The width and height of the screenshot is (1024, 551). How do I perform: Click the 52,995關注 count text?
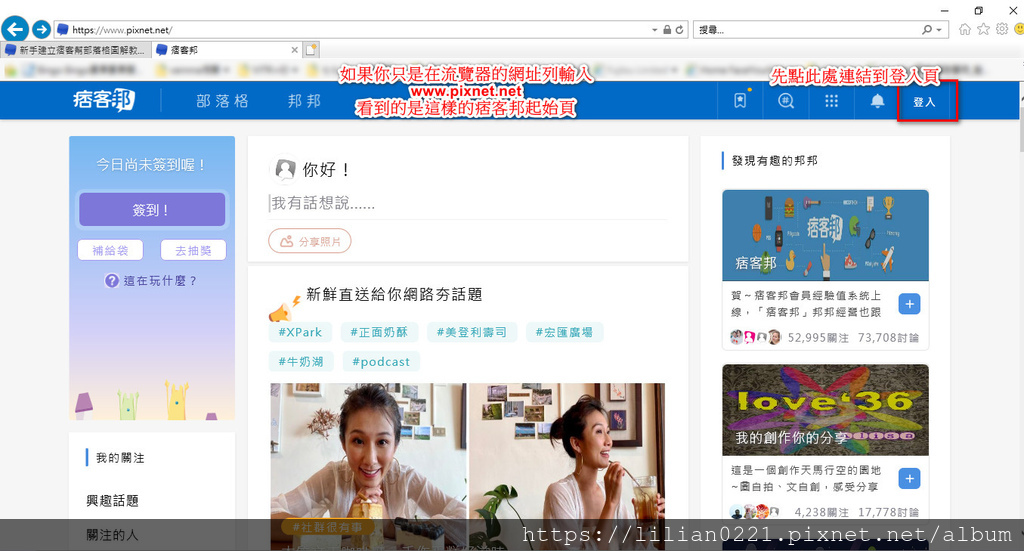pyautogui.click(x=818, y=338)
